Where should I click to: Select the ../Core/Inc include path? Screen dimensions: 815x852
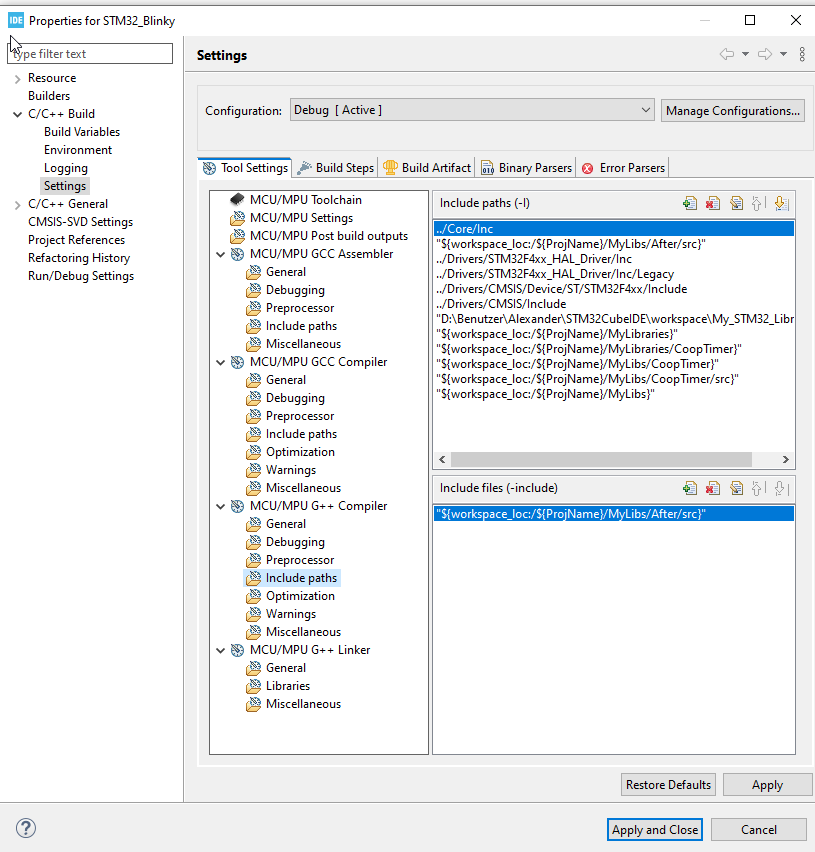[x=614, y=229]
